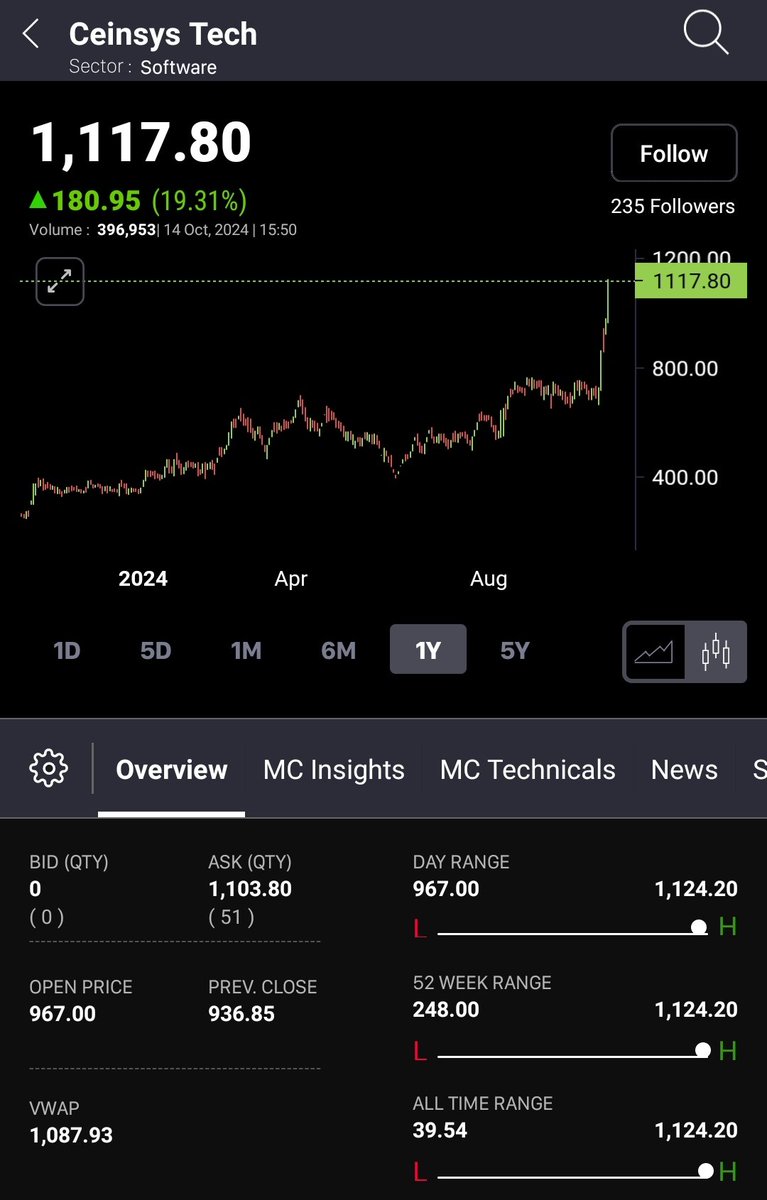767x1200 pixels.
Task: Go back using the arrow icon
Action: tap(31, 35)
